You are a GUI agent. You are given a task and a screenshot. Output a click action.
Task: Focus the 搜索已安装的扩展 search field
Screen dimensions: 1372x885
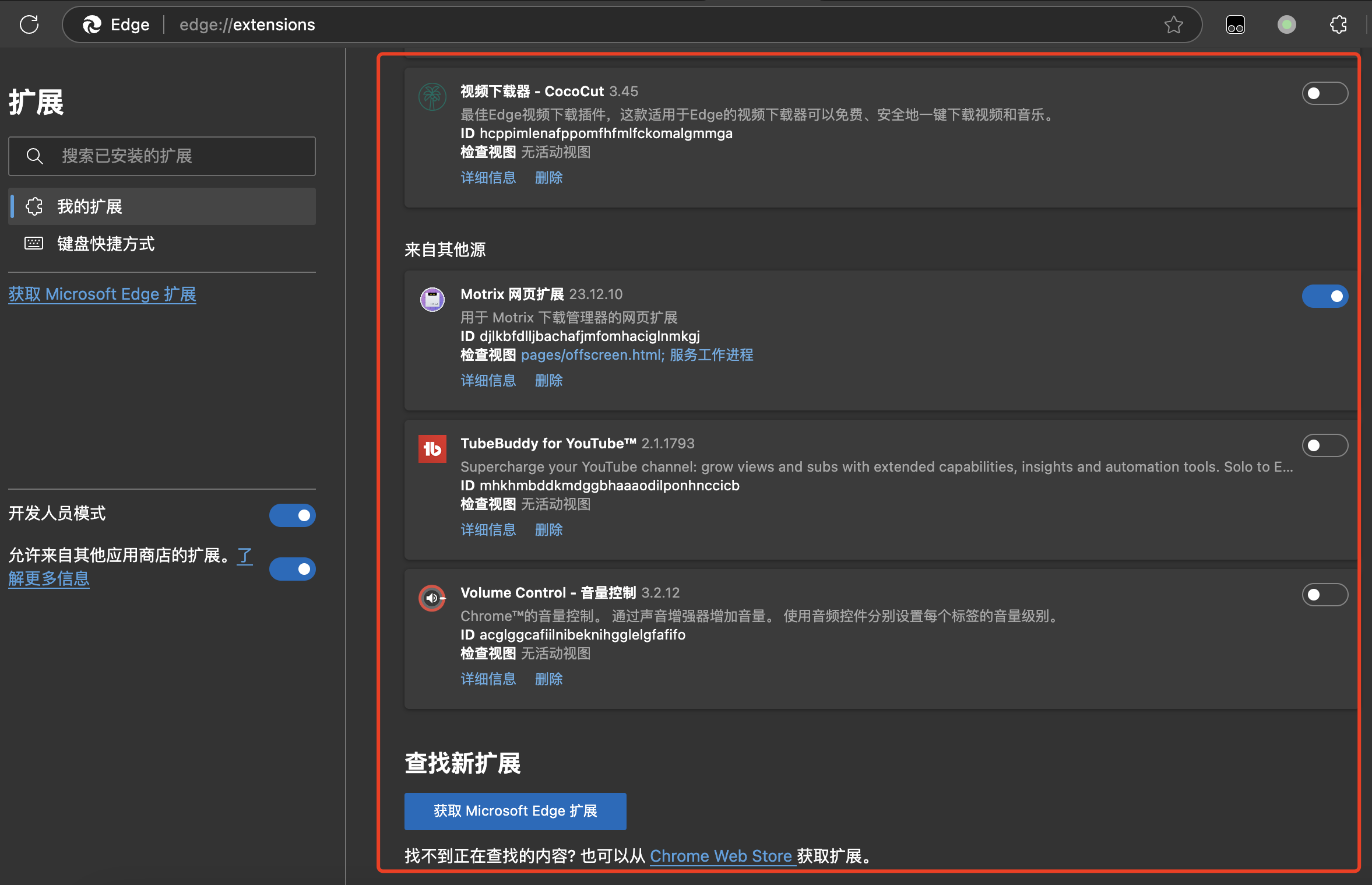162,156
